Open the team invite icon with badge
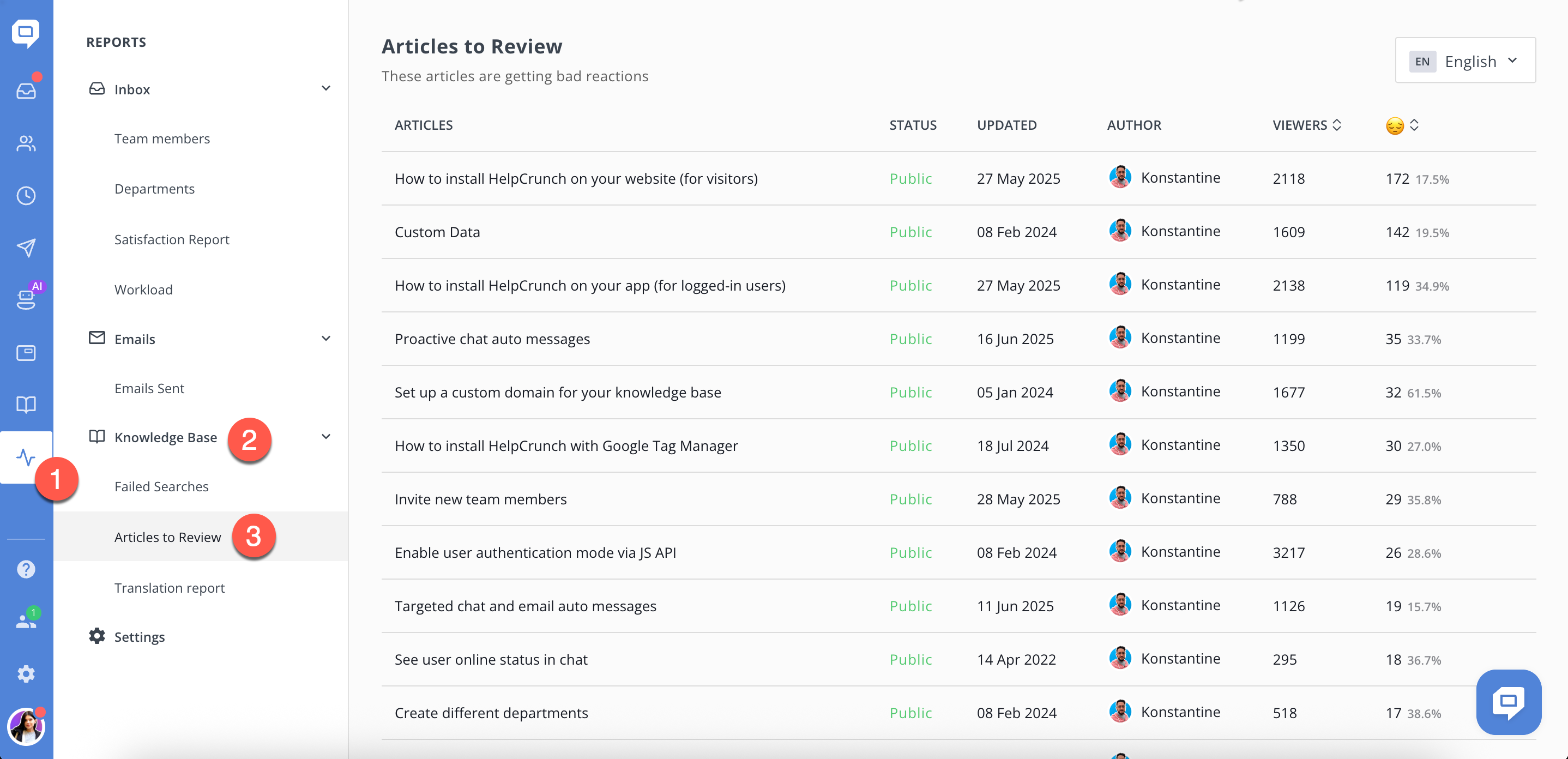Viewport: 1568px width, 759px height. 26,621
